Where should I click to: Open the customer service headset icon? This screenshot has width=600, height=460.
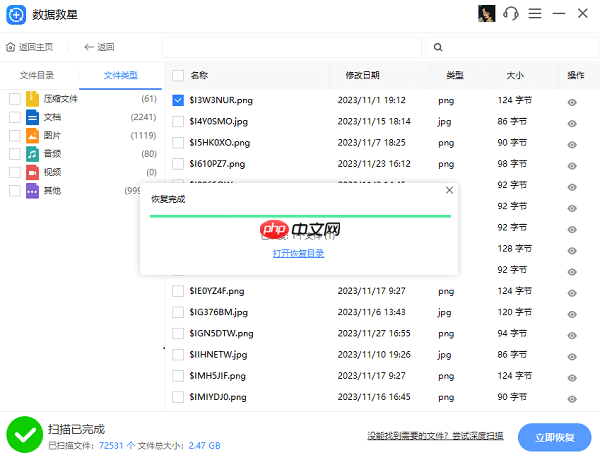point(510,14)
